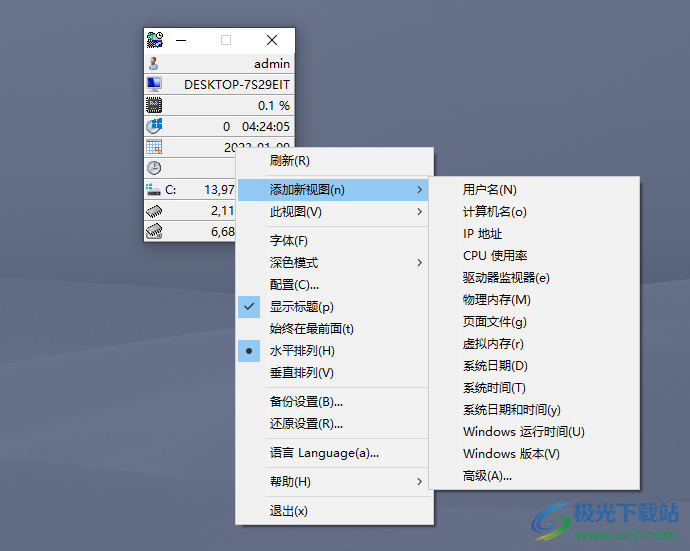The width and height of the screenshot is (690, 551).
Task: Click the computer icon beside DESKTOP-7S29EIT
Action: tap(154, 84)
